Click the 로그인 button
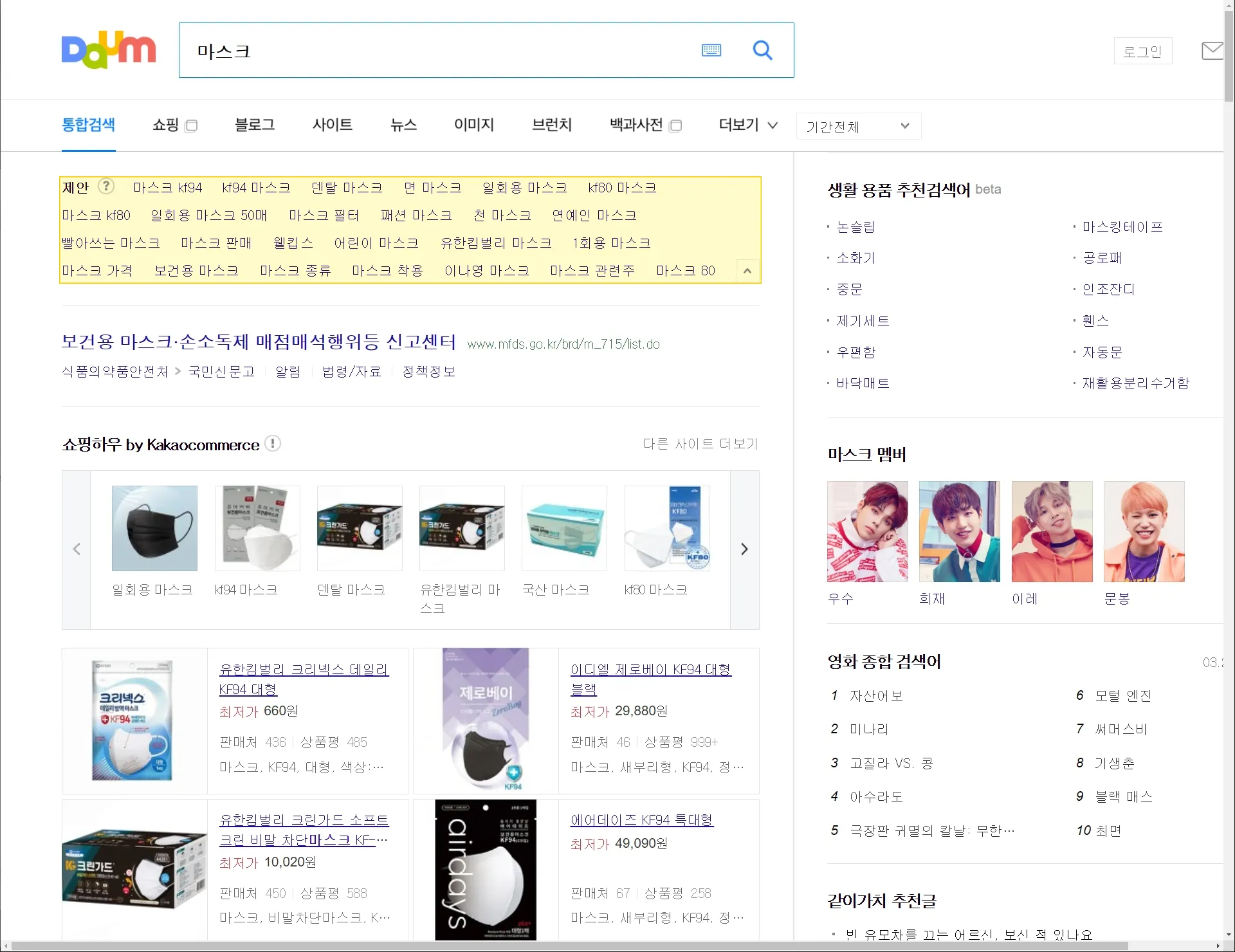 [x=1142, y=51]
